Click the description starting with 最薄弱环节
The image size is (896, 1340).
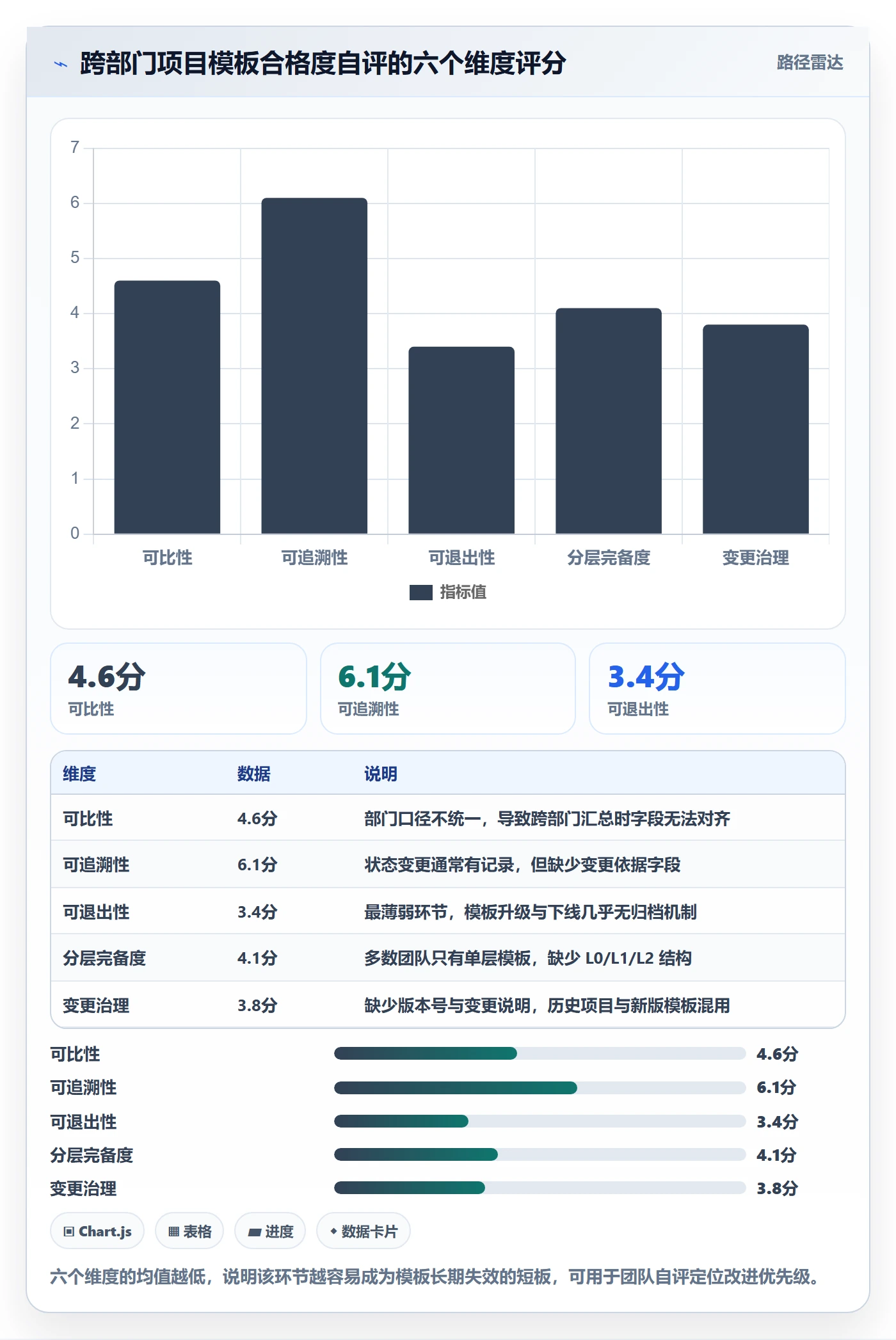click(x=531, y=912)
